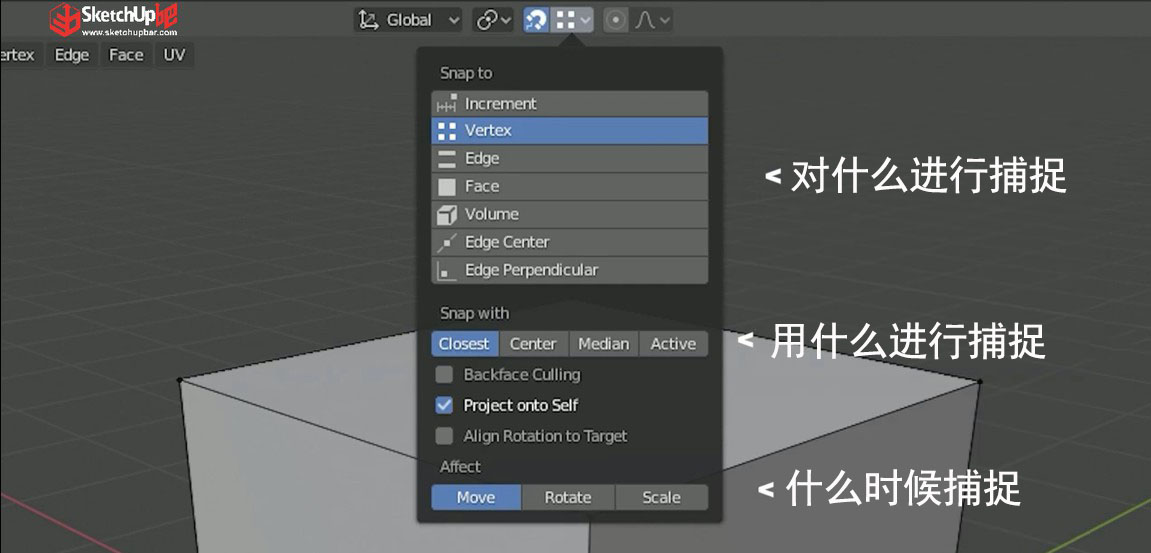
Task: Toggle the snap magnet icon
Action: (536, 20)
